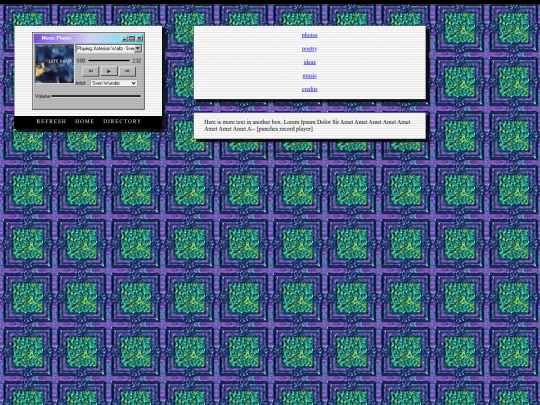Go to the HOME page

84,121
